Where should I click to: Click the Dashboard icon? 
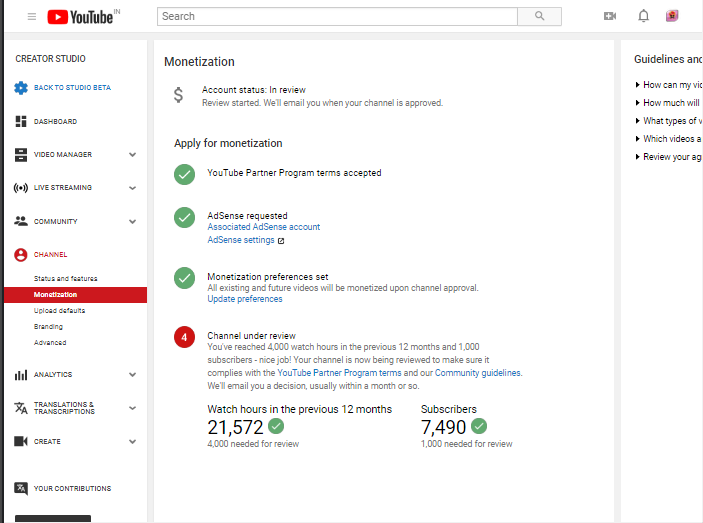[21, 121]
